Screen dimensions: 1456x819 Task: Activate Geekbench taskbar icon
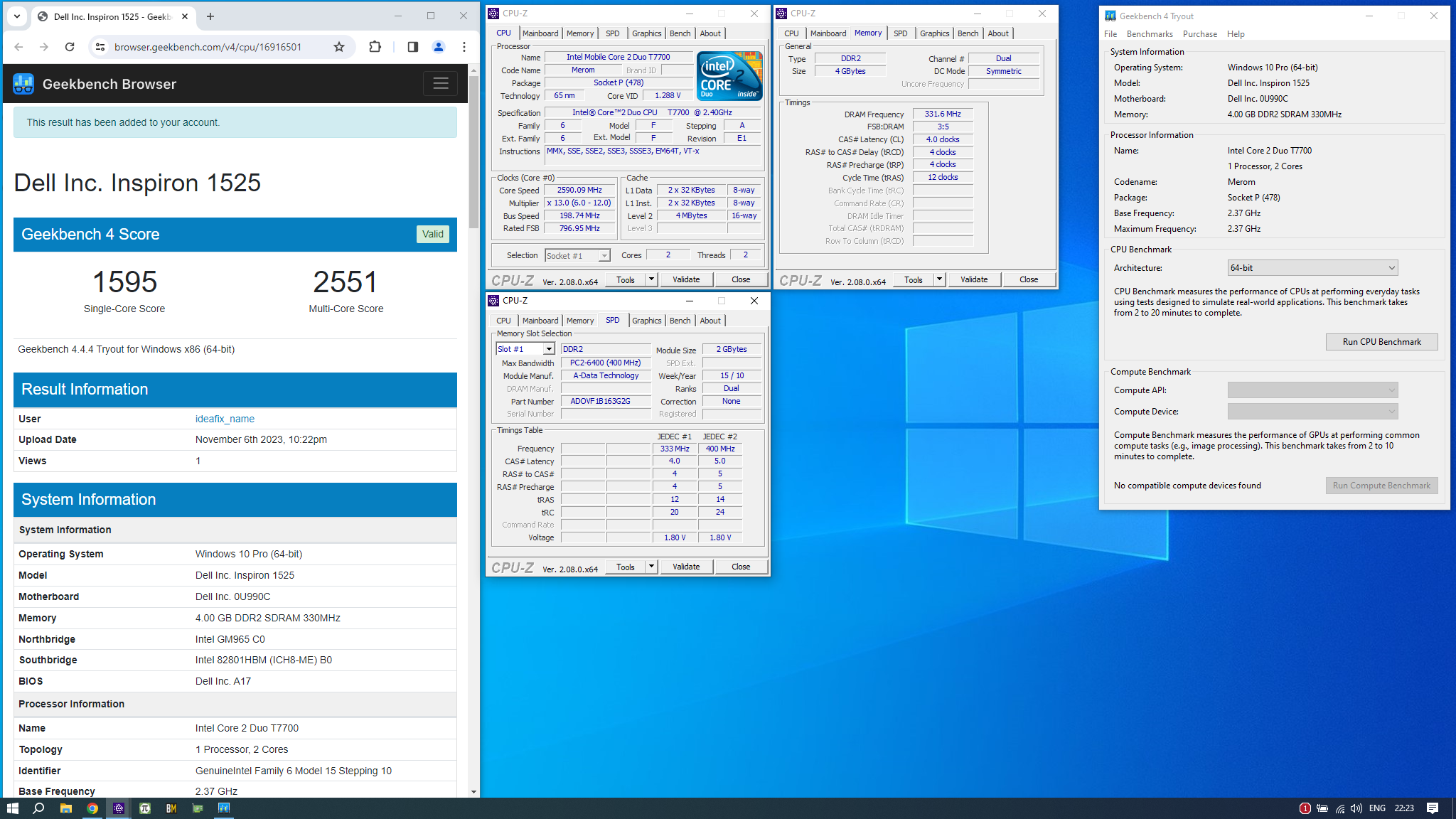coord(224,808)
